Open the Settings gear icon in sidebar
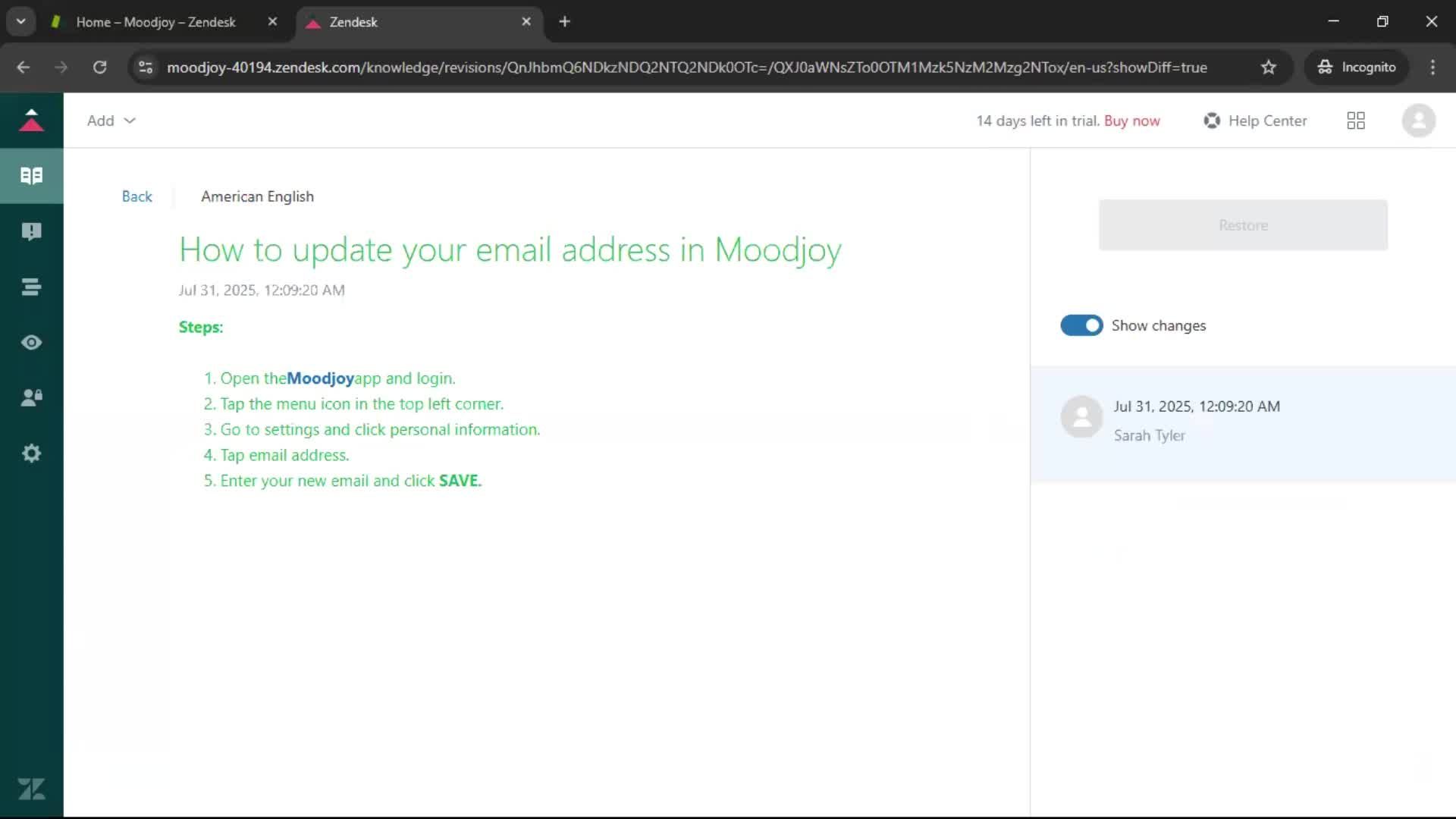 (31, 453)
